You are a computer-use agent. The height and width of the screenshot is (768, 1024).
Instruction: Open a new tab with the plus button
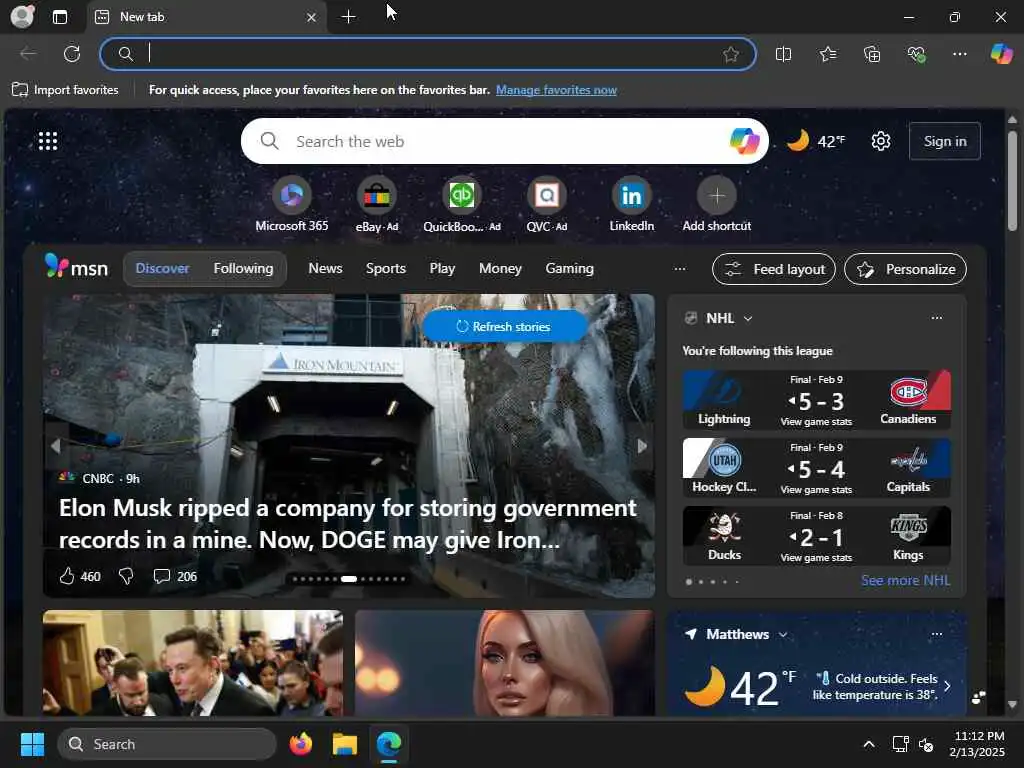pyautogui.click(x=349, y=17)
